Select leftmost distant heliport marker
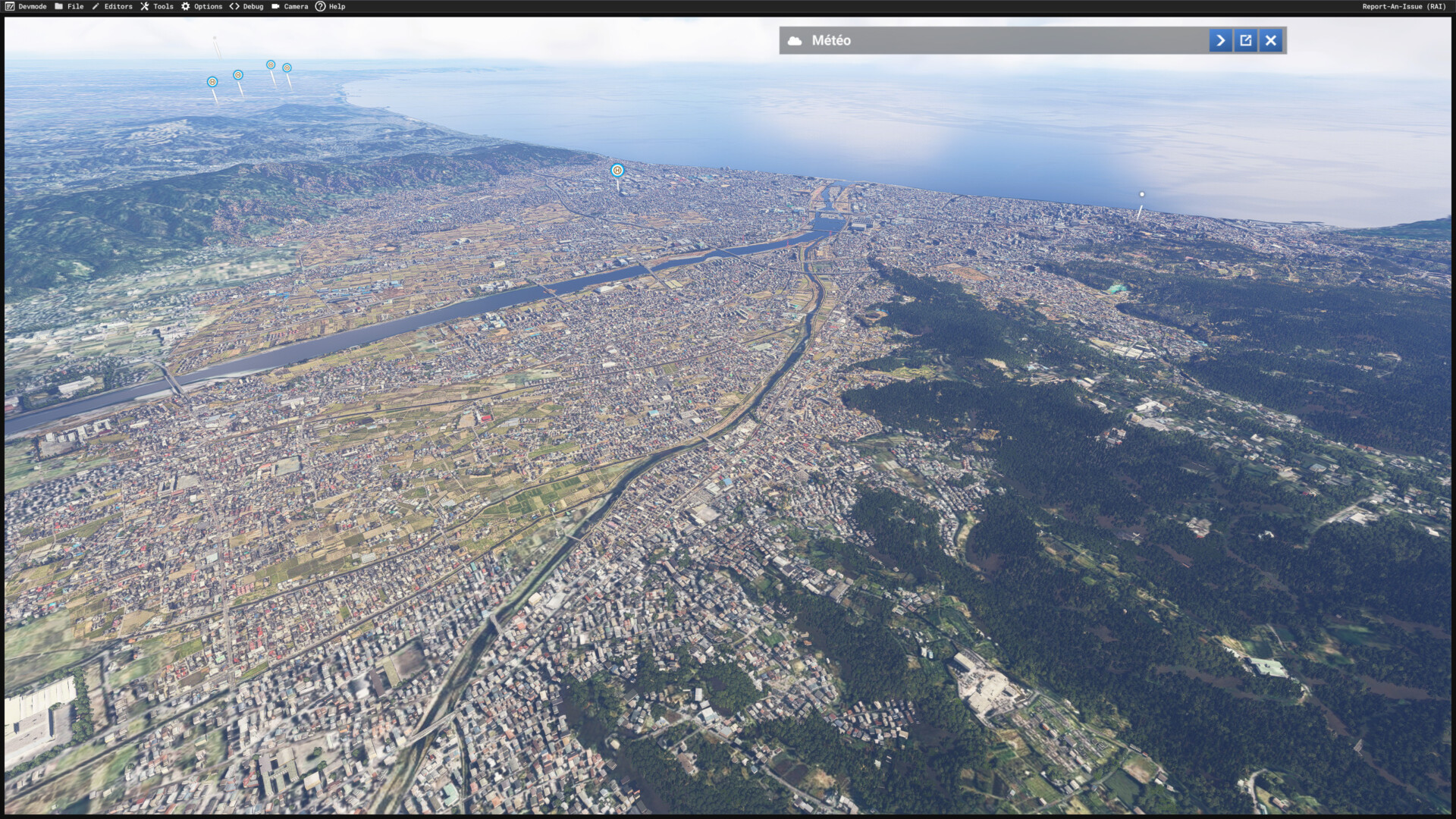Viewport: 1456px width, 819px height. pyautogui.click(x=212, y=82)
